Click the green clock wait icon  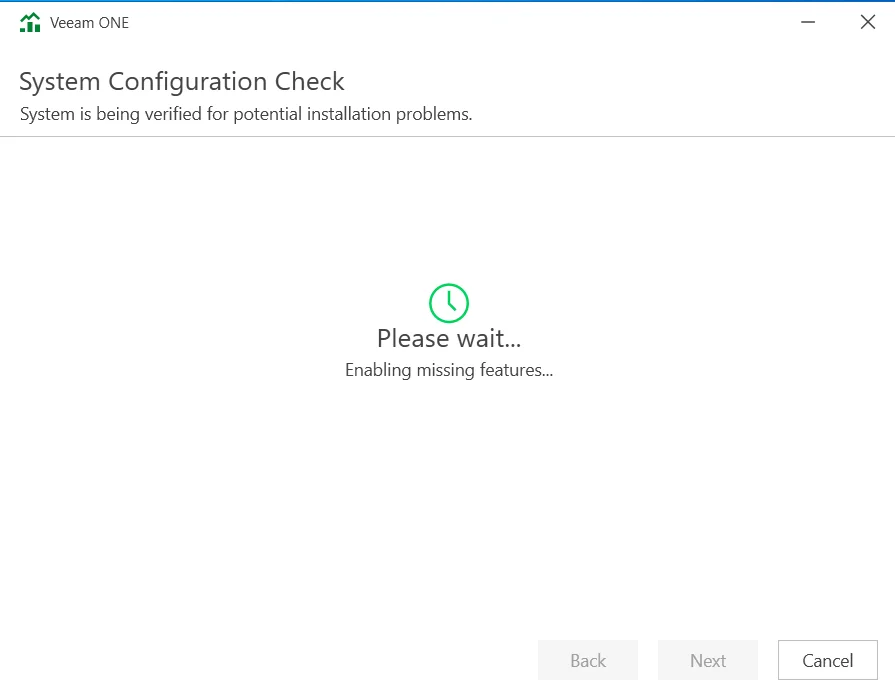point(449,302)
